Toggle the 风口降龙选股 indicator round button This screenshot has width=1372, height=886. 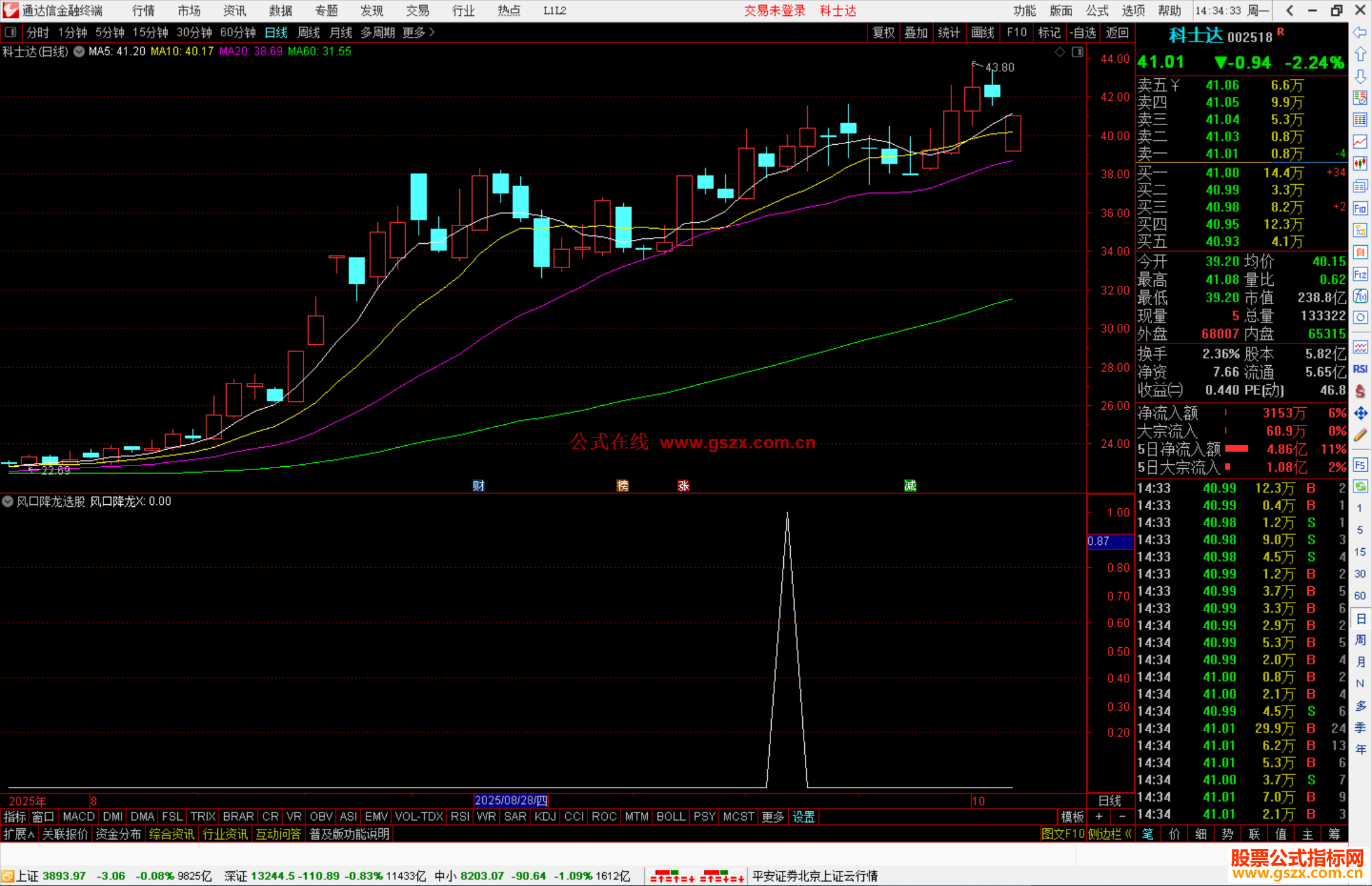pos(8,501)
